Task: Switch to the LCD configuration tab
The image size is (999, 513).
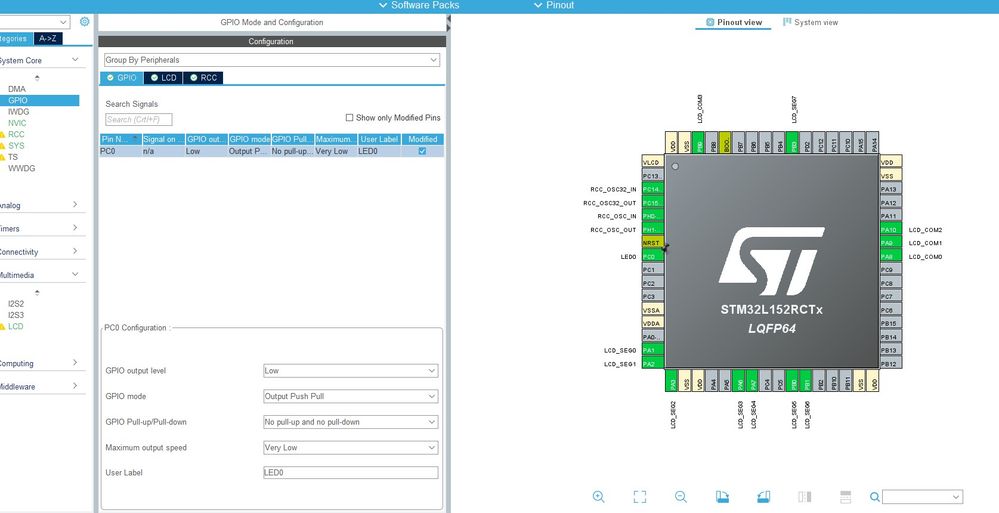Action: pos(163,78)
